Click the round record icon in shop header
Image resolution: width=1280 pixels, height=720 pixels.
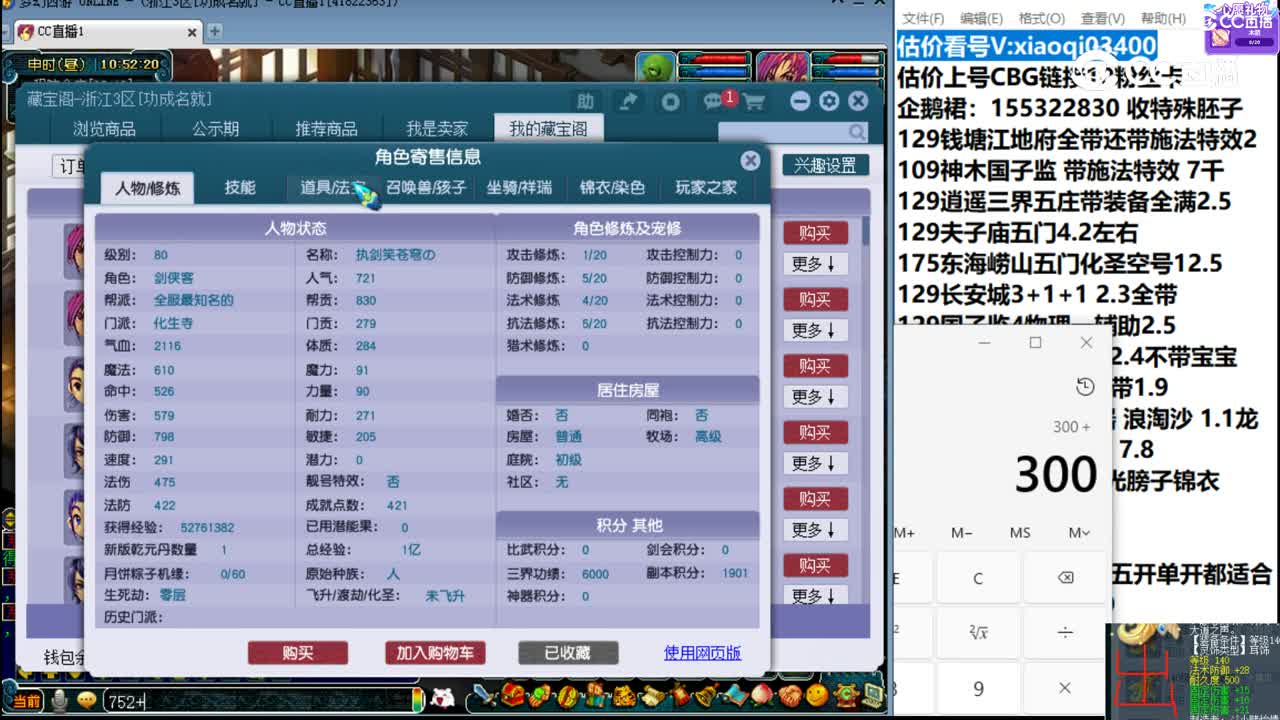point(670,101)
